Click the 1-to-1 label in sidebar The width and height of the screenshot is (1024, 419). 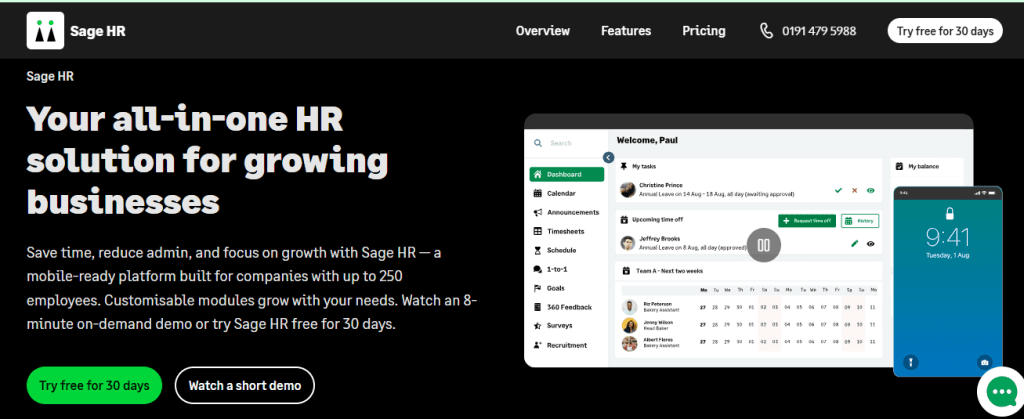pos(556,269)
